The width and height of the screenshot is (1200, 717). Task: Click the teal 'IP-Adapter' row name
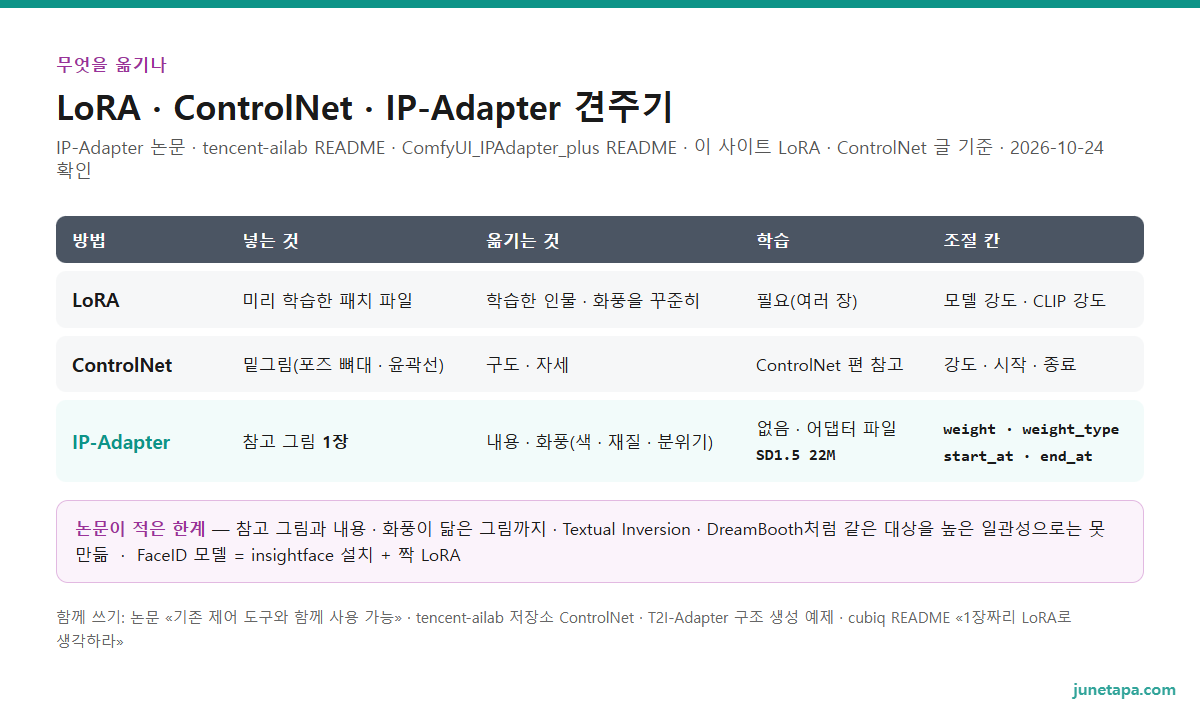121,442
